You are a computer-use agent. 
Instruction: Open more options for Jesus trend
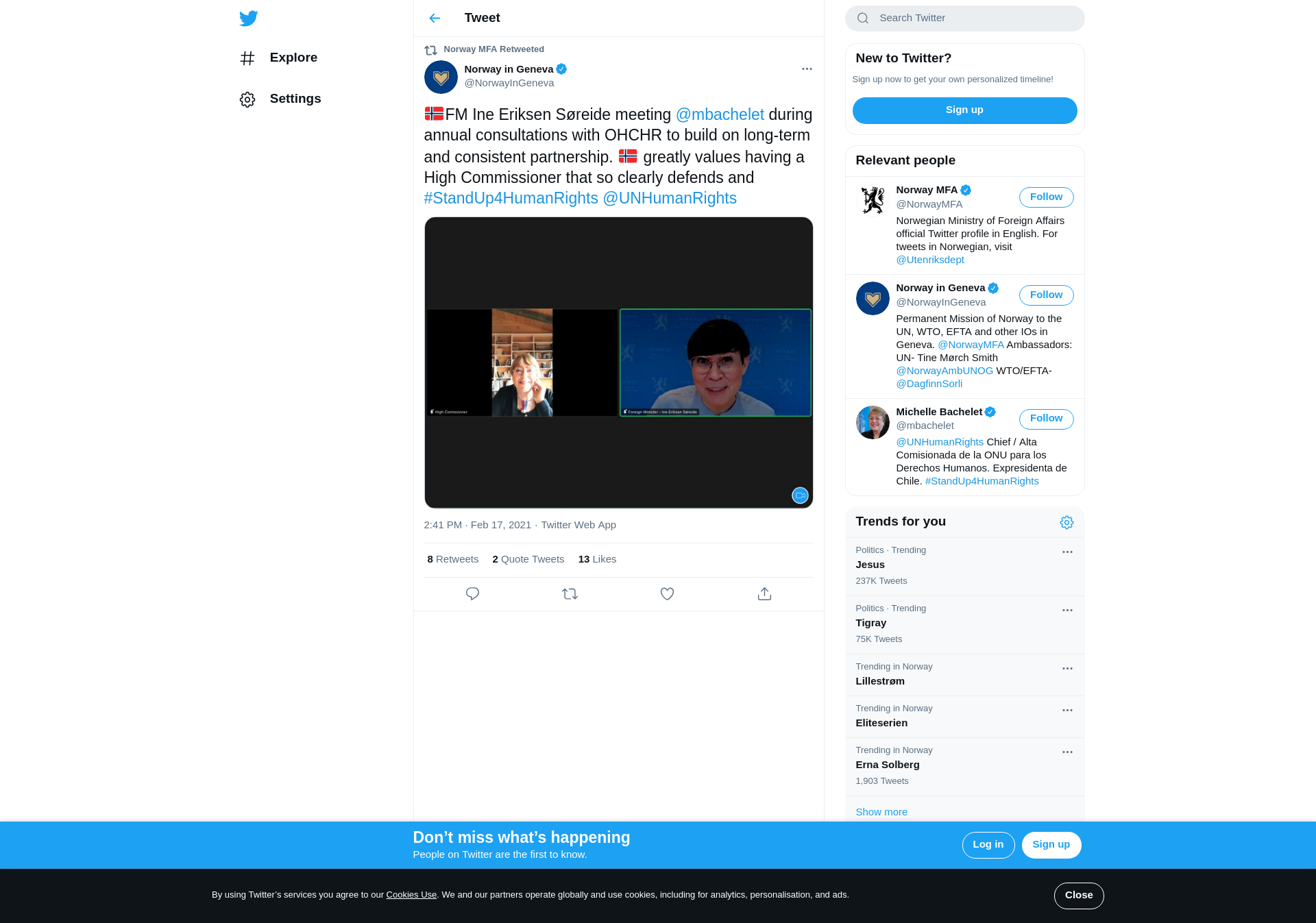pyautogui.click(x=1067, y=552)
